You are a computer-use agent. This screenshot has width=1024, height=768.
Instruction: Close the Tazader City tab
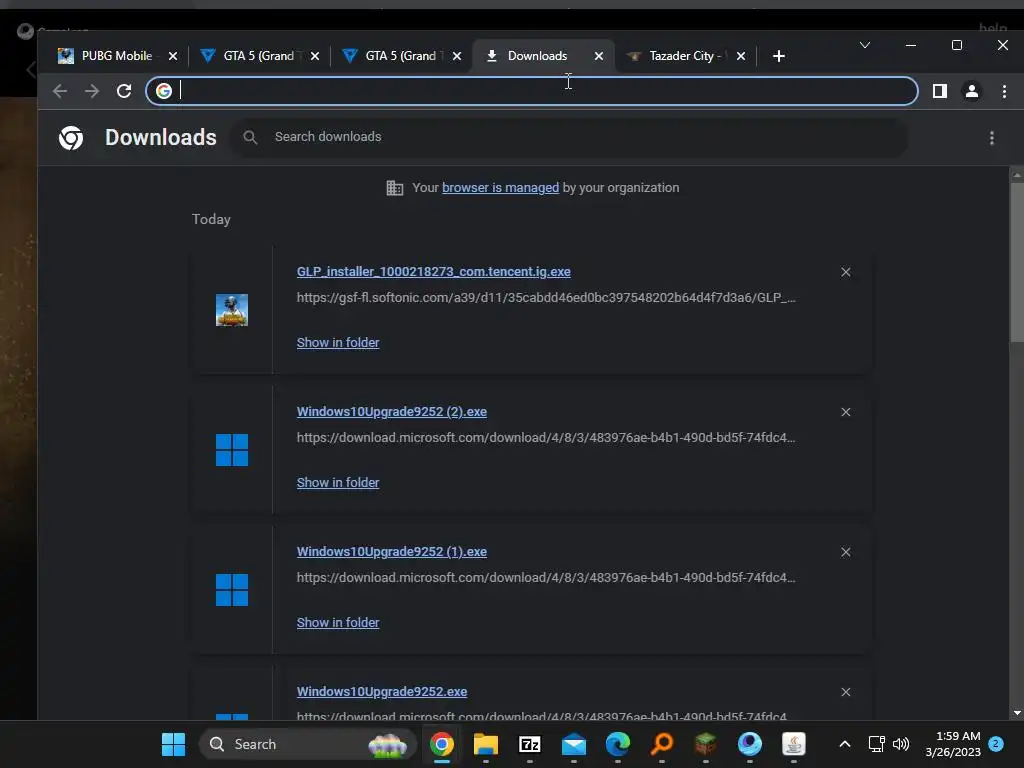741,56
